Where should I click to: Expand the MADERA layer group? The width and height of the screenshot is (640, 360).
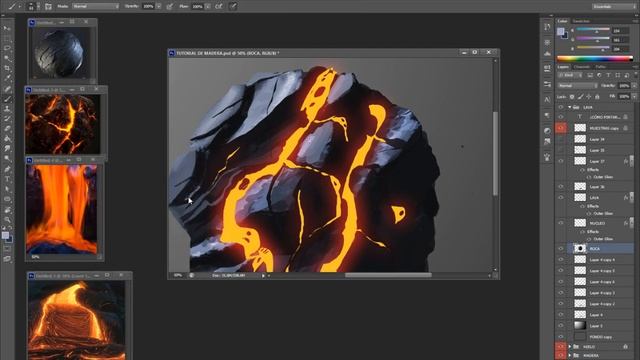click(x=569, y=356)
